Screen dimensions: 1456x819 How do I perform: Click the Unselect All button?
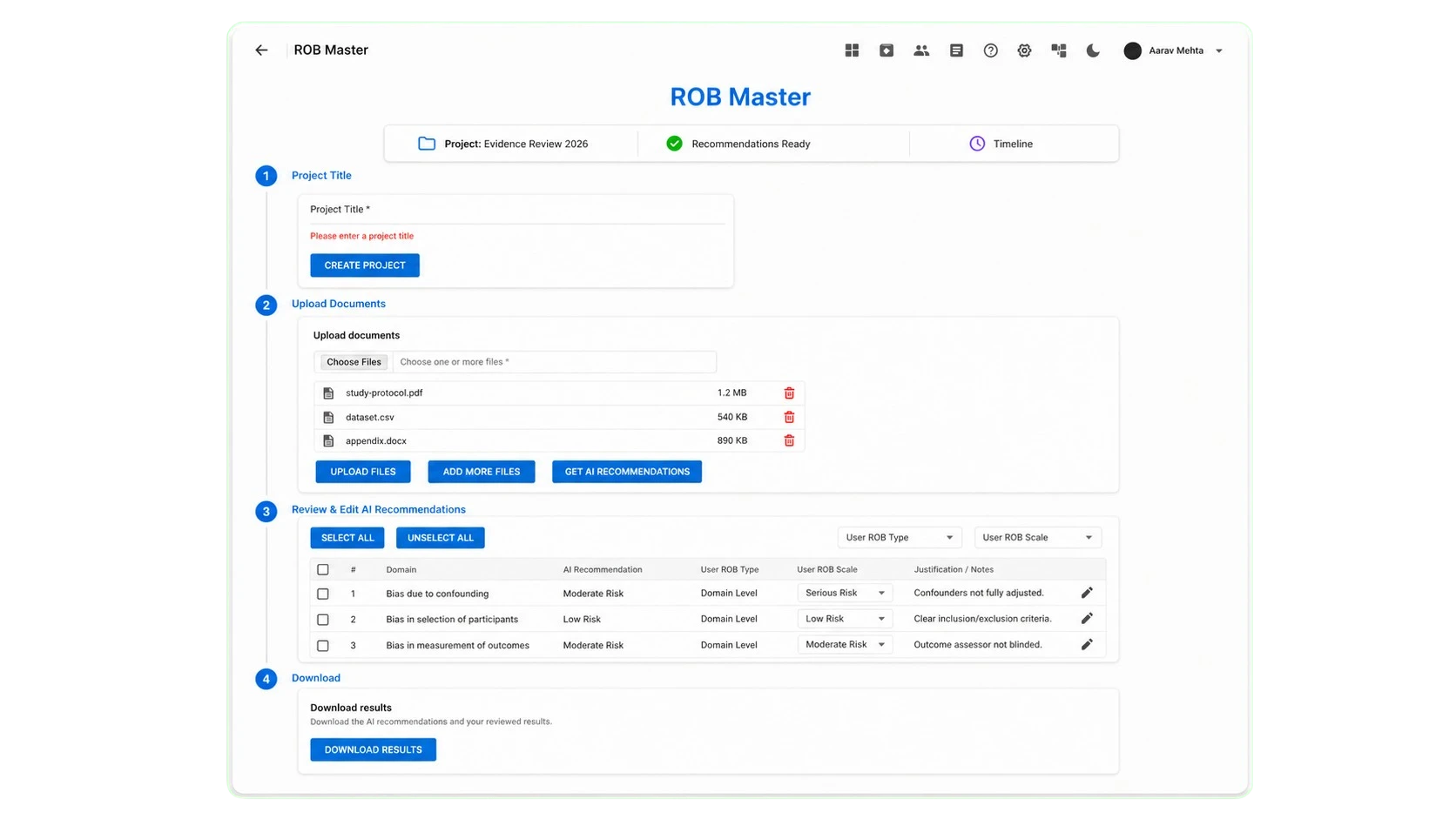(441, 538)
